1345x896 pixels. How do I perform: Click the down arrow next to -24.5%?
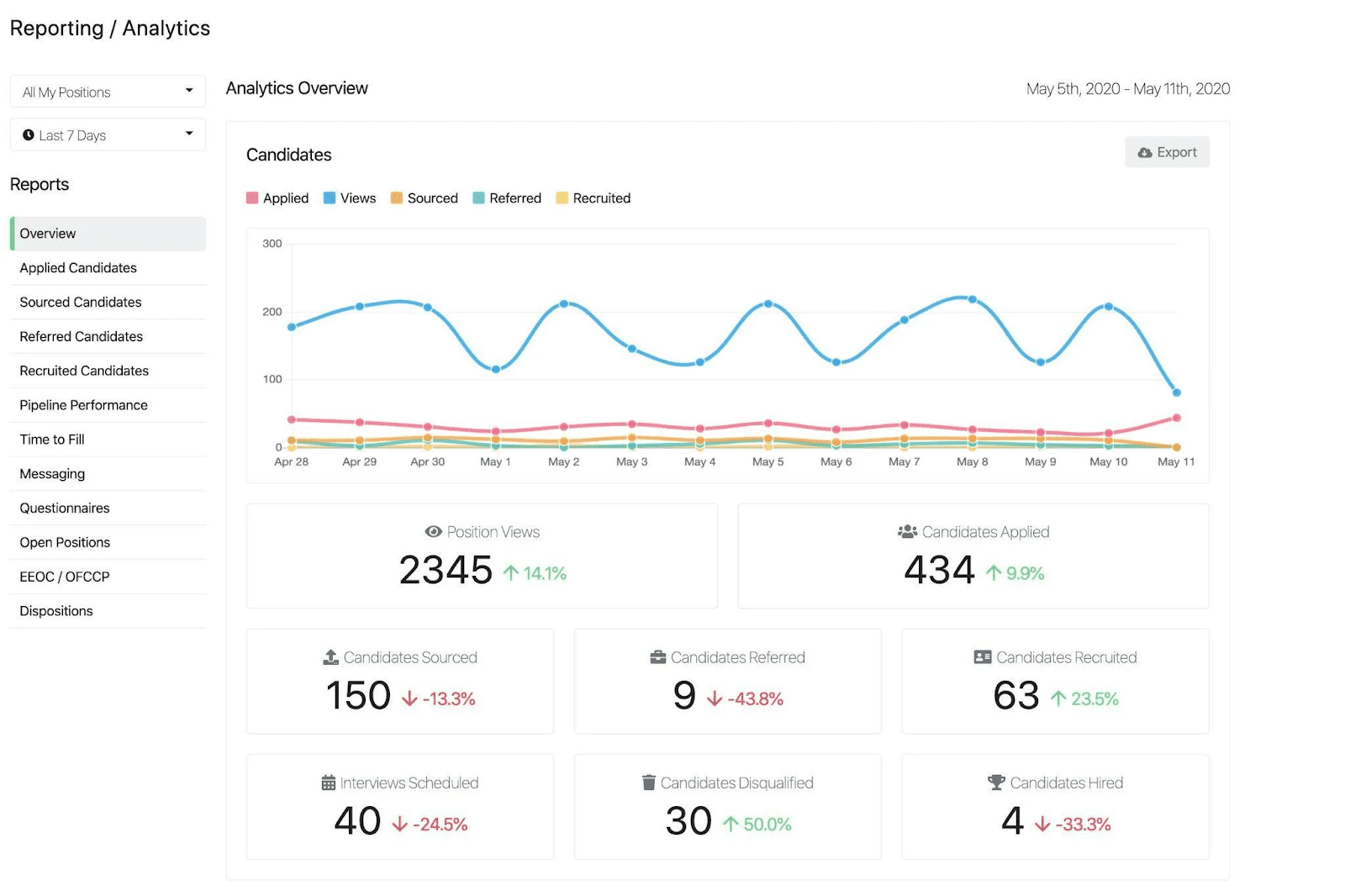pyautogui.click(x=399, y=824)
